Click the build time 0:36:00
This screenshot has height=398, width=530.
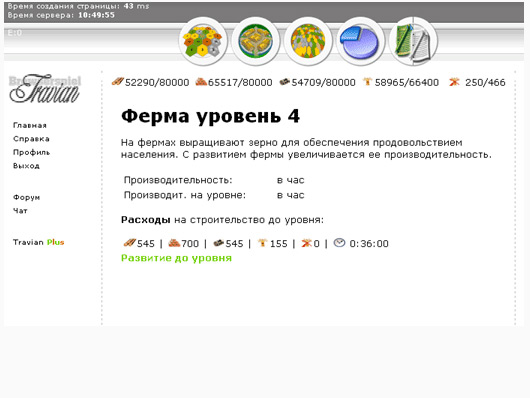pos(369,243)
